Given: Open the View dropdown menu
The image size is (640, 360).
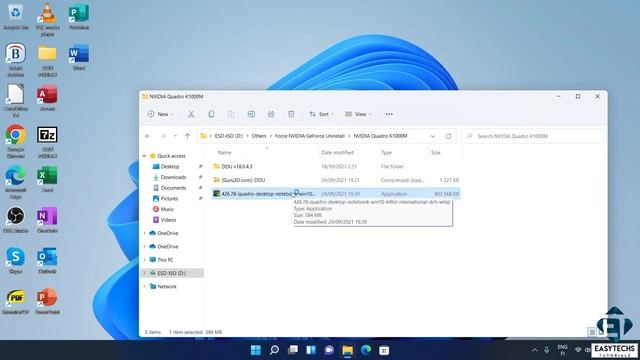Looking at the screenshot, I should click(358, 114).
